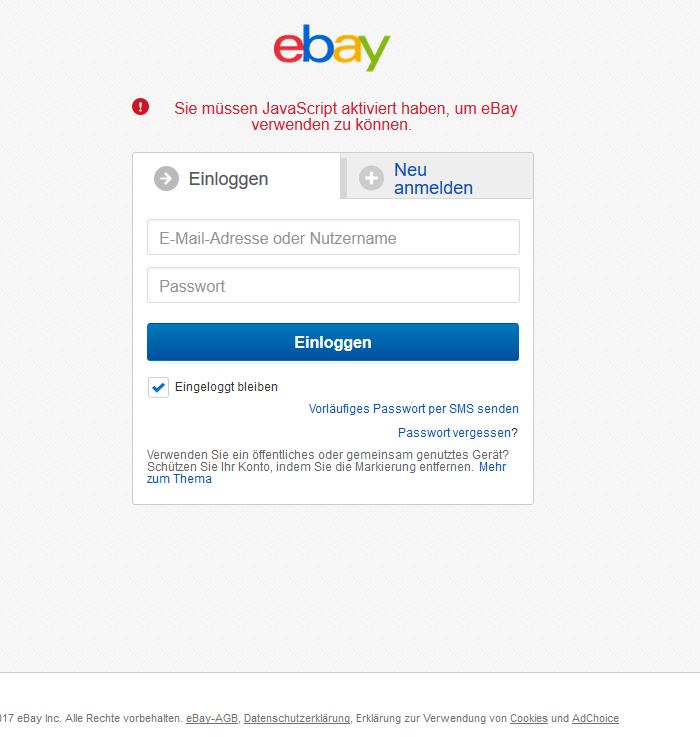This screenshot has width=700, height=737.
Task: Click the JavaScript aktiviert error message
Action: tap(346, 116)
